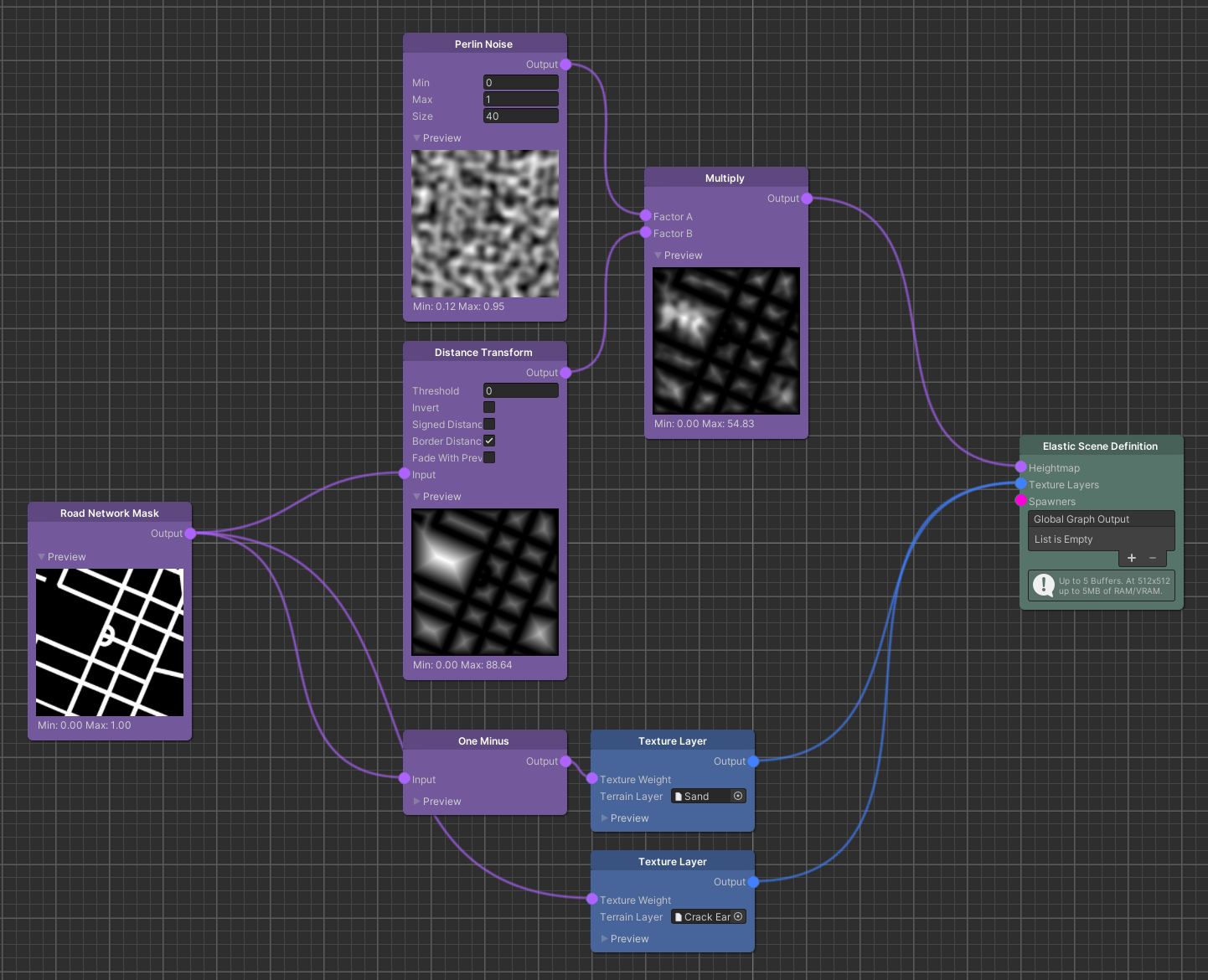1208x980 pixels.
Task: Click the Heightmap input port
Action: tap(1020, 467)
